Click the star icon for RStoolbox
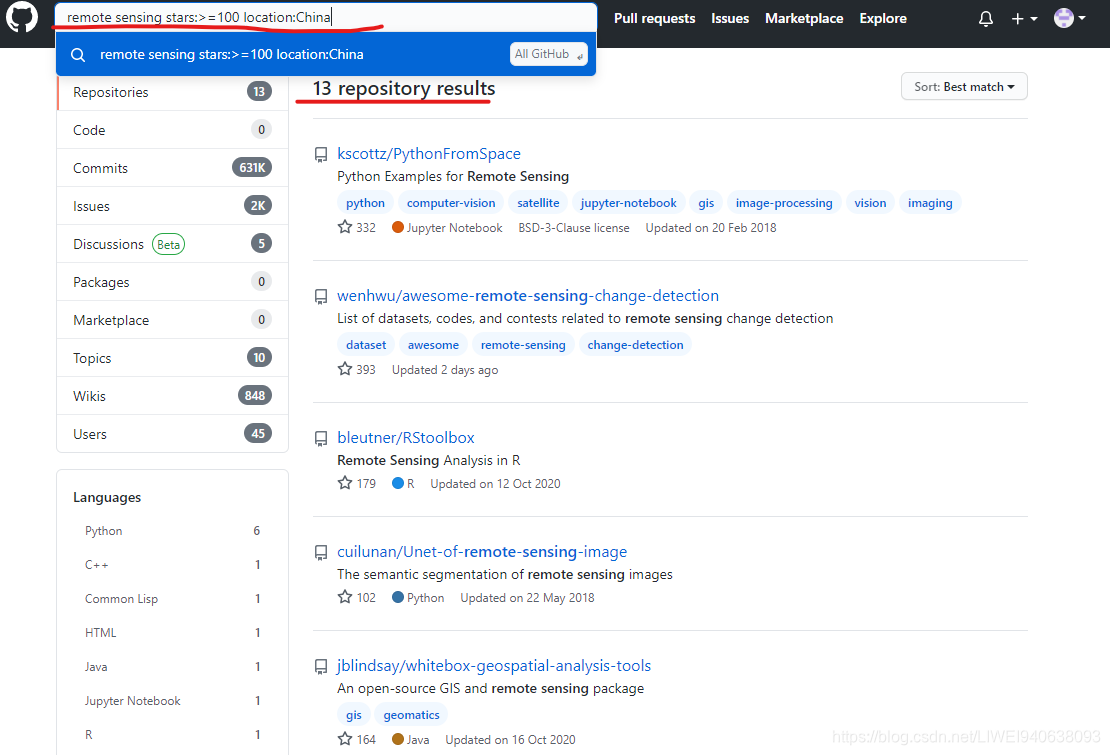The image size is (1110, 755). (x=345, y=483)
